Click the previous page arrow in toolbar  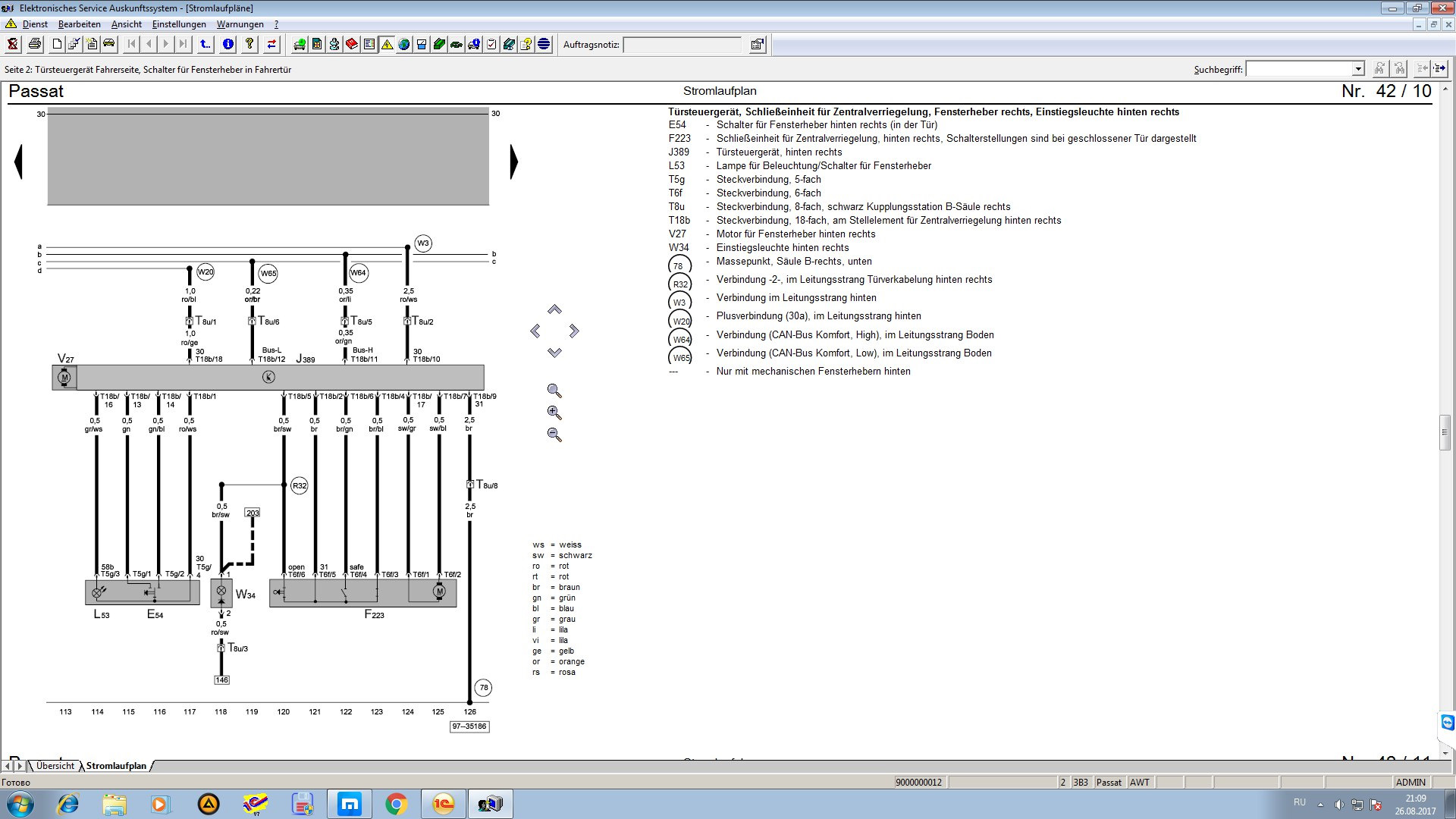coord(149,44)
